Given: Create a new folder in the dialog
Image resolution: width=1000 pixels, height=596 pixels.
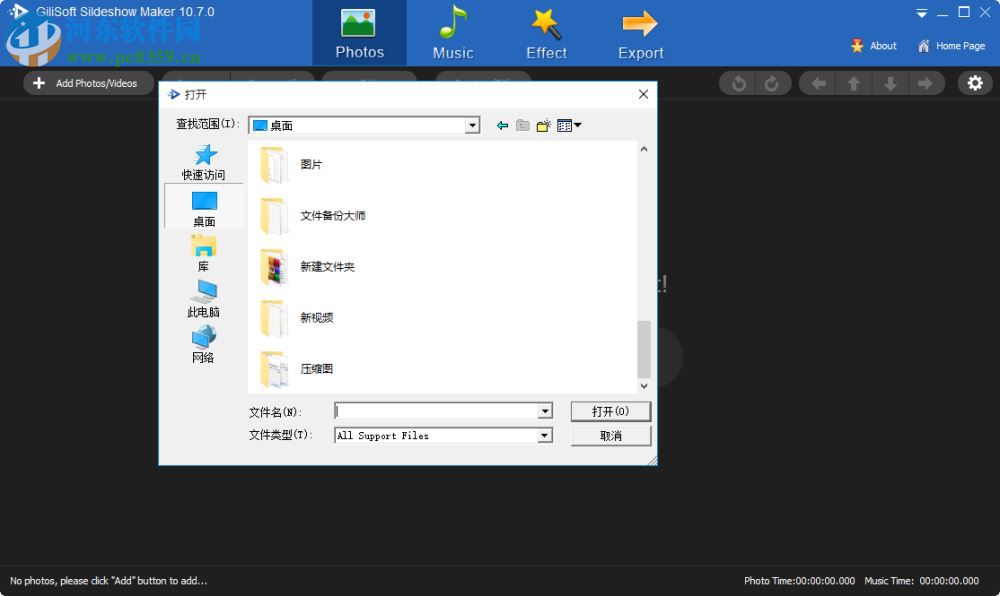Looking at the screenshot, I should click(543, 125).
